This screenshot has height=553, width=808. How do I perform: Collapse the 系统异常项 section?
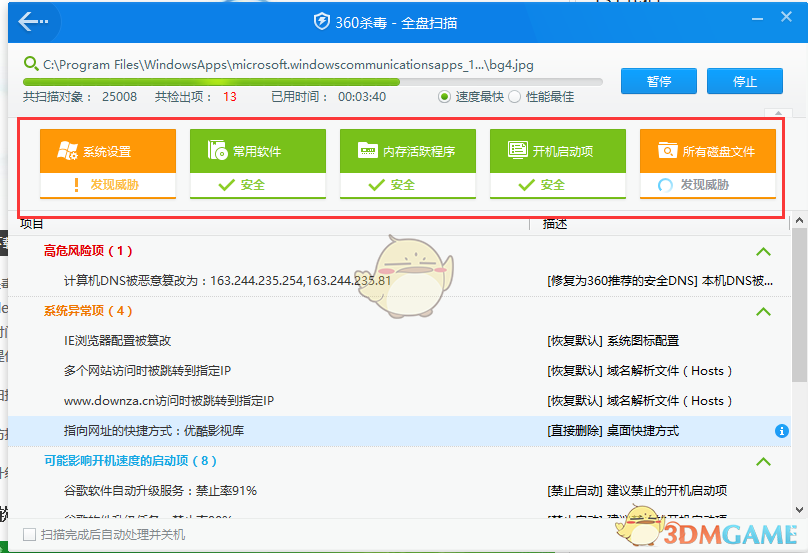pyautogui.click(x=763, y=311)
